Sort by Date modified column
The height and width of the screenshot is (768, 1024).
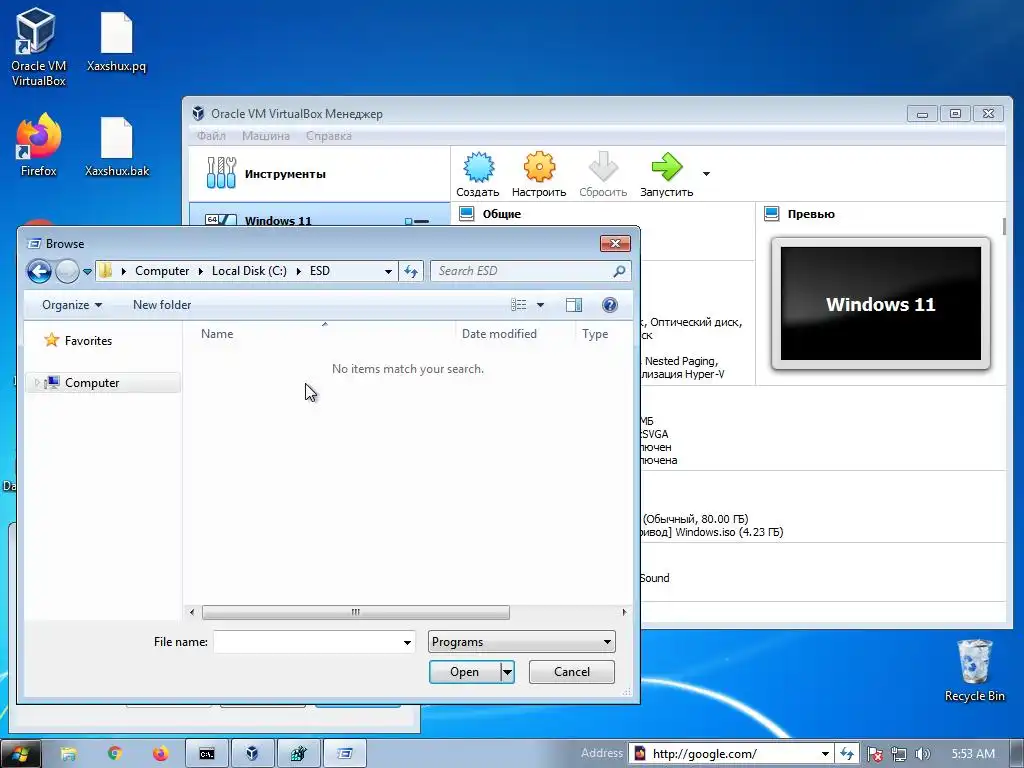[499, 334]
